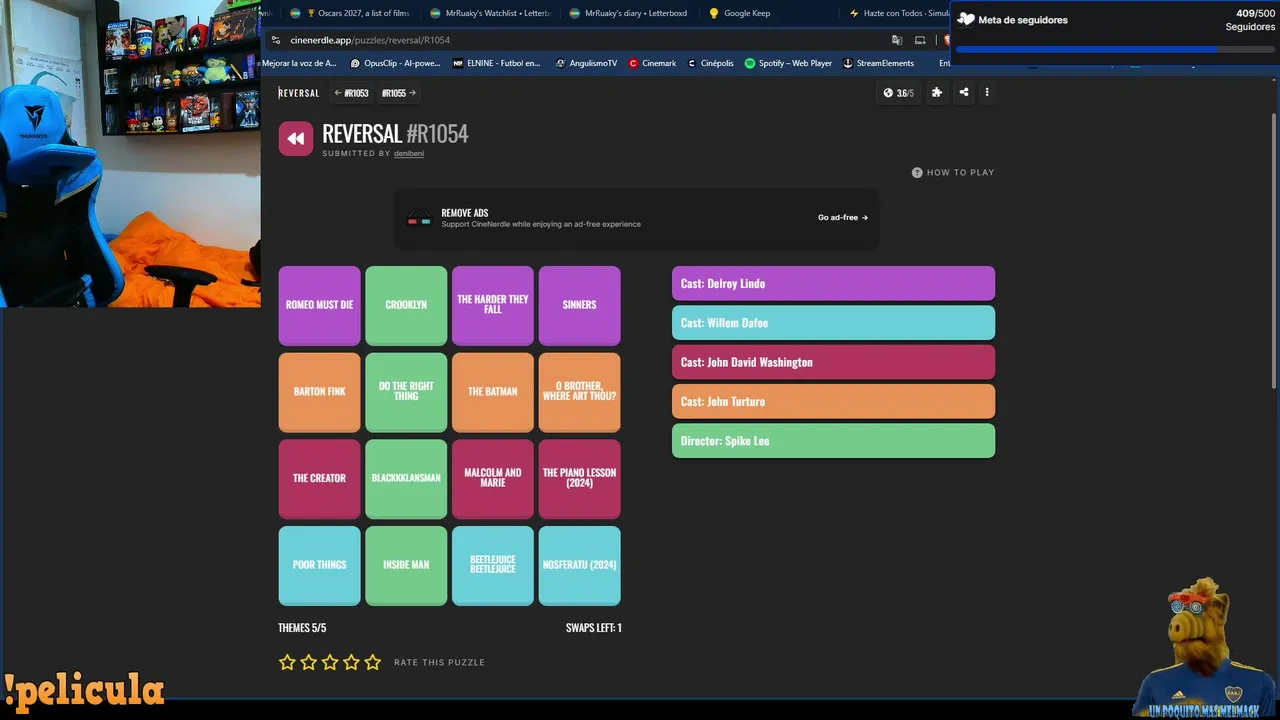Image resolution: width=1280 pixels, height=720 pixels.
Task: Rate the puzzle one star
Action: 288,662
